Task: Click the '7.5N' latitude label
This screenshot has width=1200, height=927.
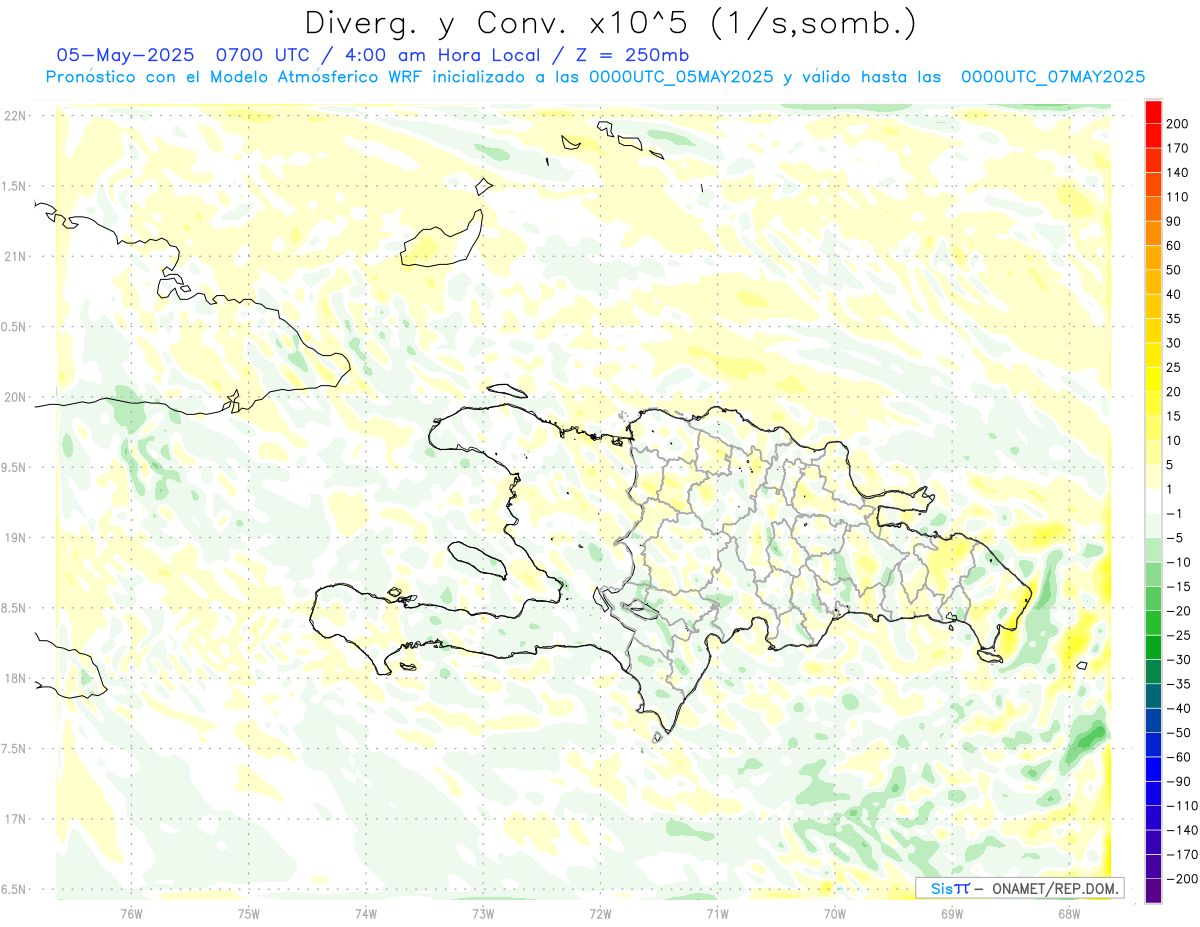Action: tap(15, 749)
